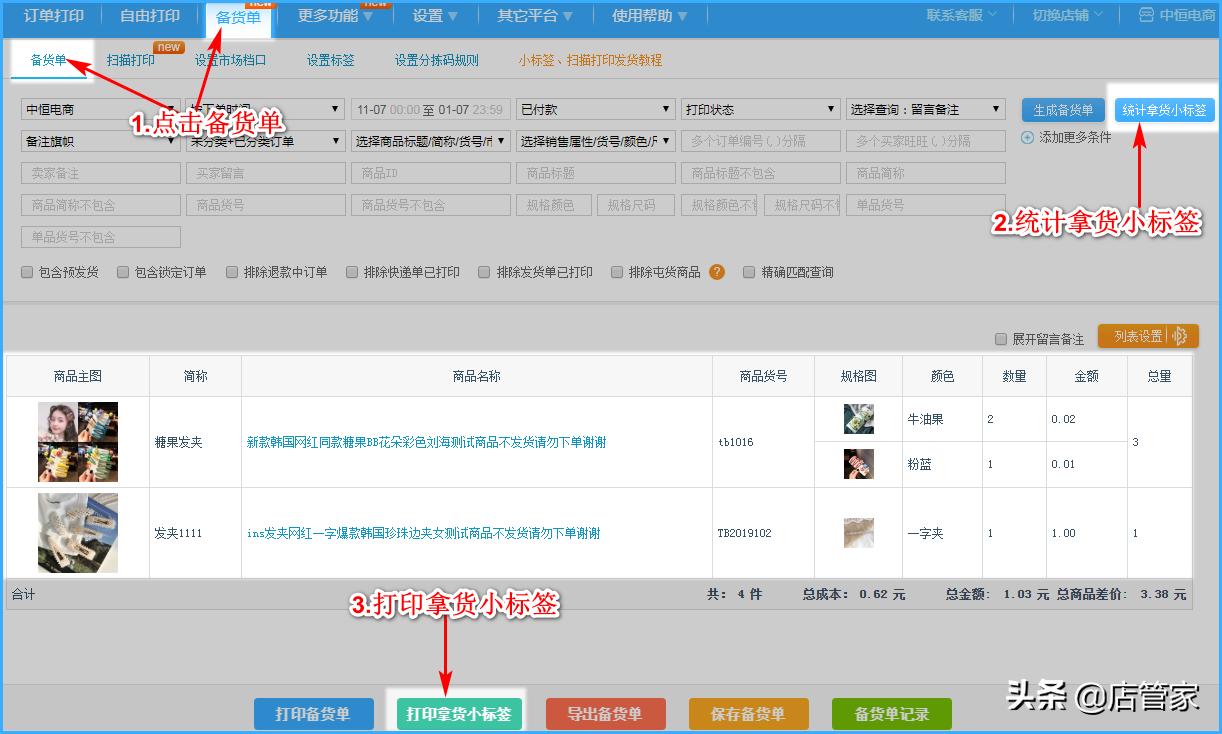Viewport: 1222px width, 734px height.
Task: Switch to the 扫描打印 tab
Action: click(130, 60)
